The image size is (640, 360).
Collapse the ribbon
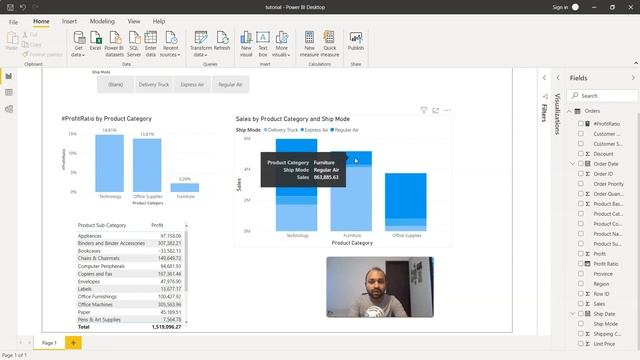[636, 63]
